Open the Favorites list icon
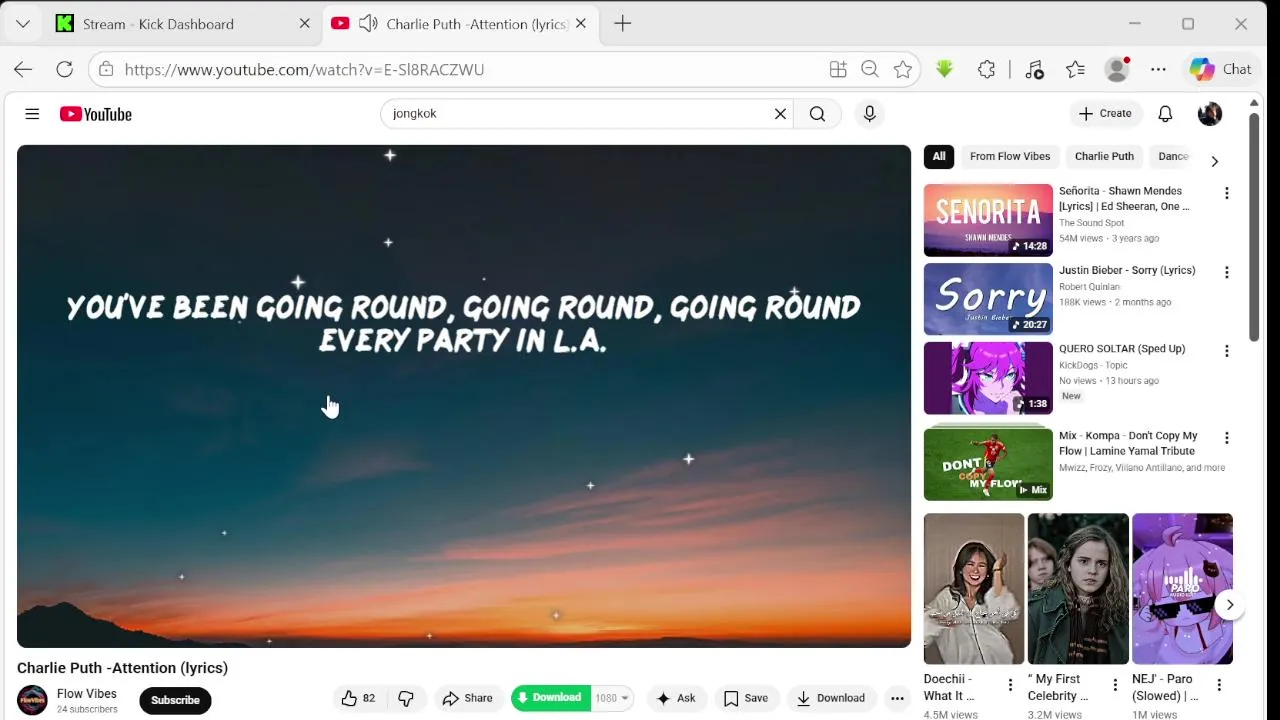This screenshot has width=1280, height=720. pos(1075,69)
